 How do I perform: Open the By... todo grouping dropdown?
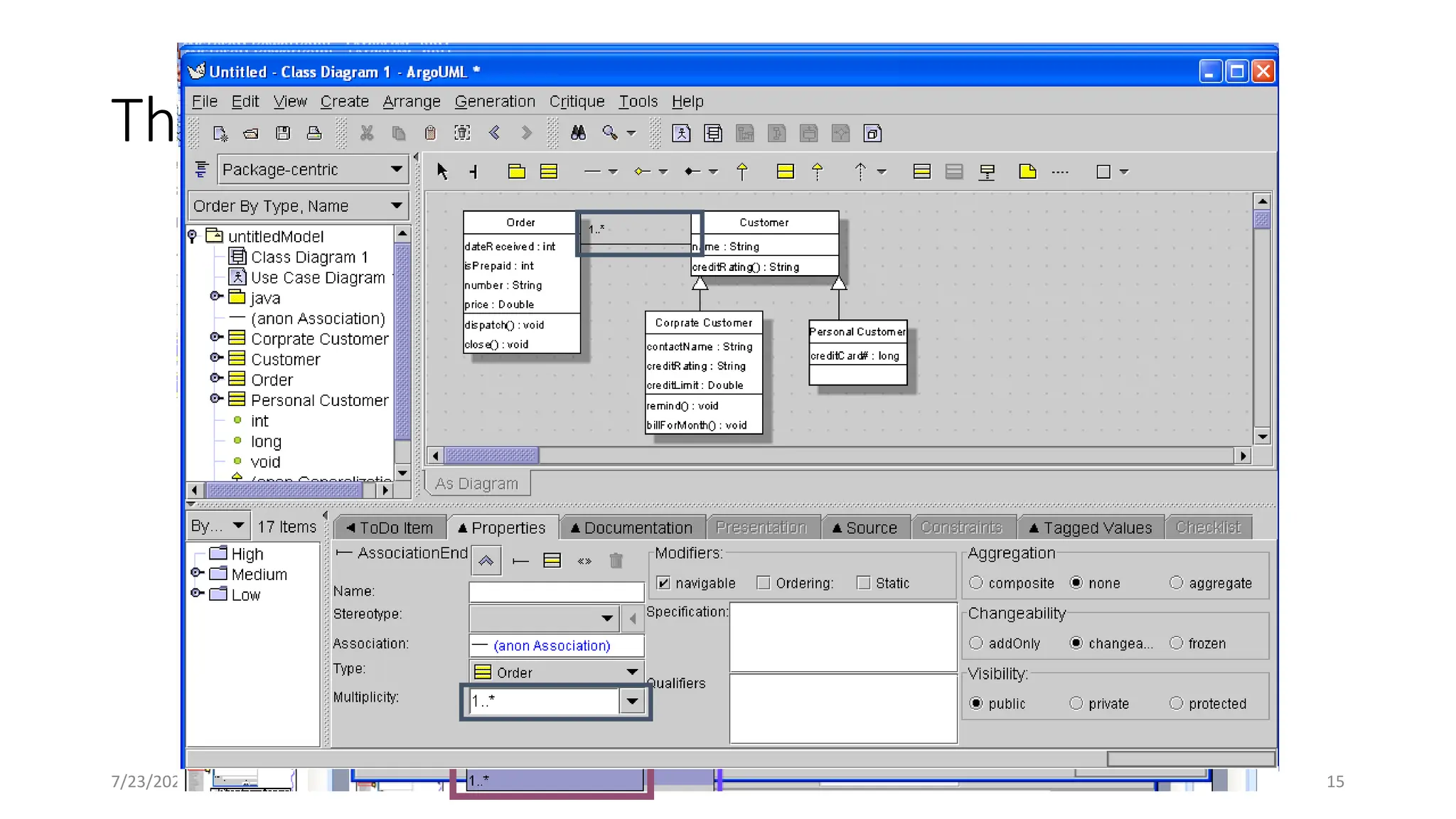(218, 527)
